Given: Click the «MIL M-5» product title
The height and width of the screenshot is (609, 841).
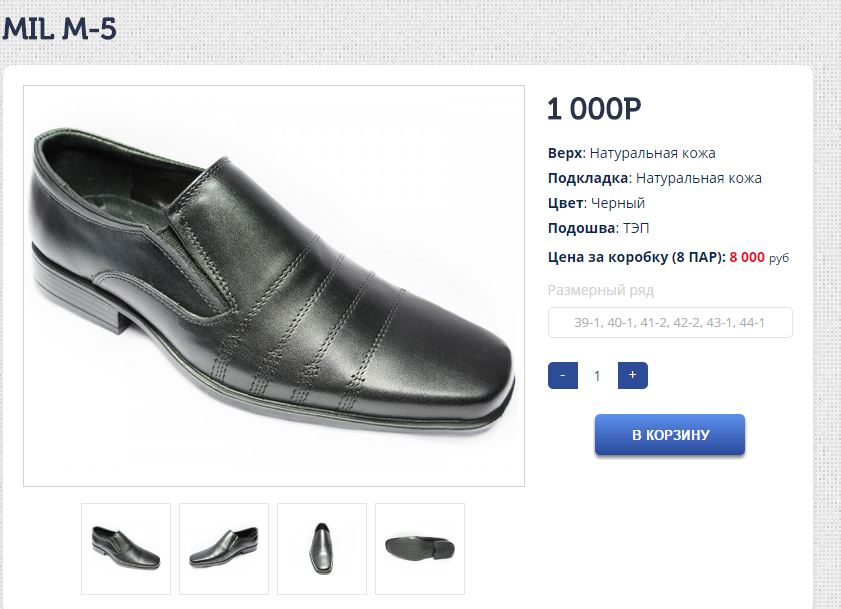Looking at the screenshot, I should tap(60, 29).
